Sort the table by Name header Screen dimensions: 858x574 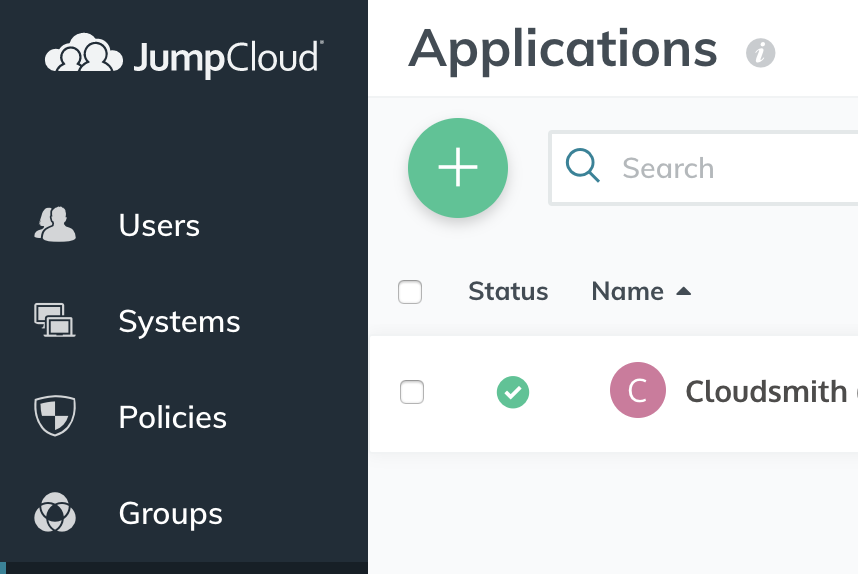pos(628,291)
